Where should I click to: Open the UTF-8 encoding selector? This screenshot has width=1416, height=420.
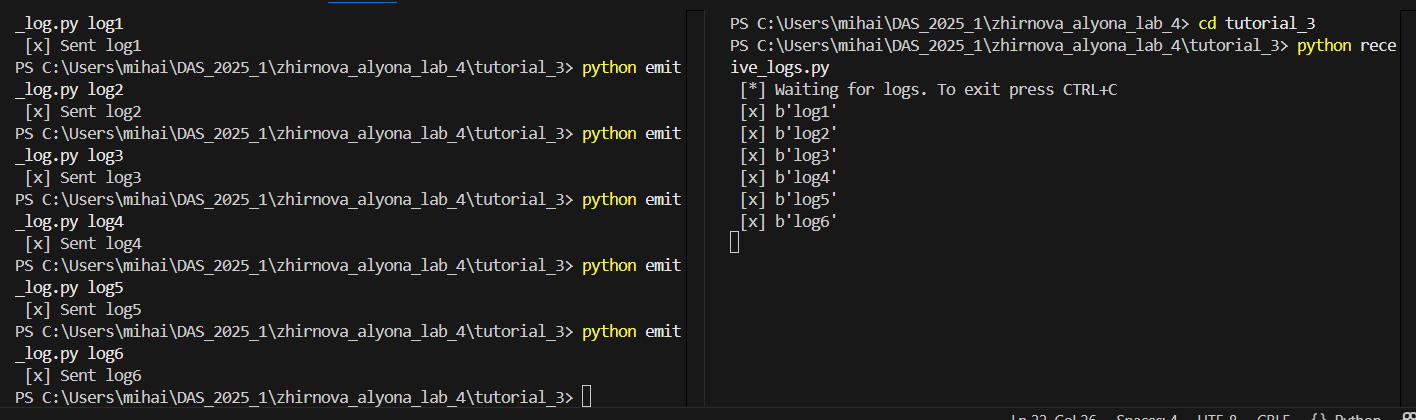point(1219,416)
